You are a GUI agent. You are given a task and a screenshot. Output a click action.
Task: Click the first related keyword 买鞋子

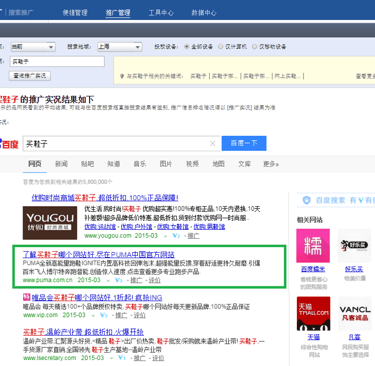pos(198,76)
